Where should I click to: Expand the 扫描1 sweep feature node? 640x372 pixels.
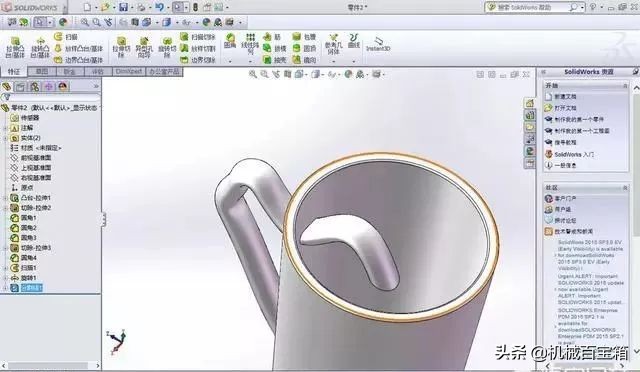click(4, 268)
